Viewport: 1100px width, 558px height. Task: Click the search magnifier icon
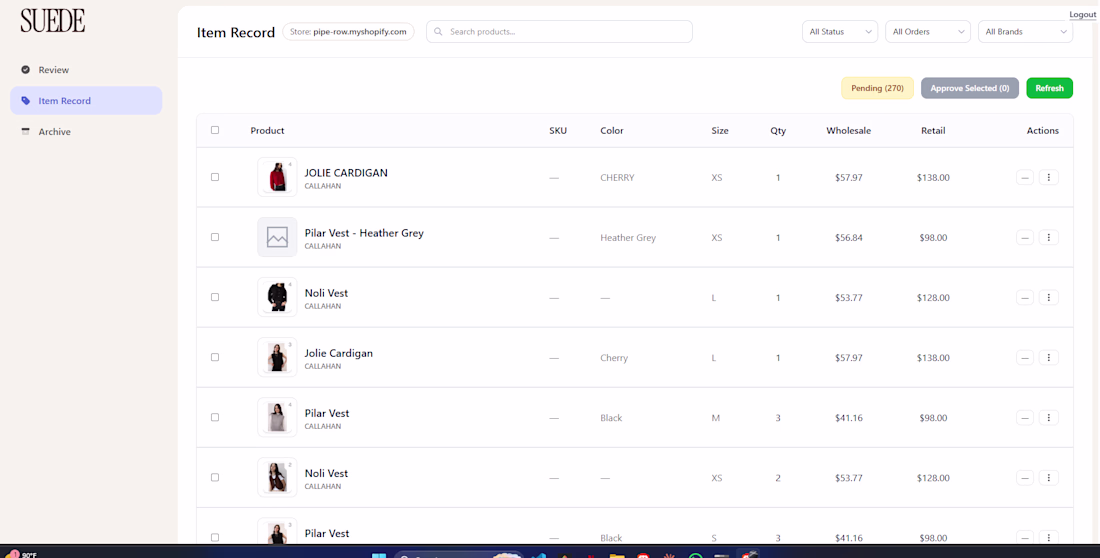pos(438,32)
